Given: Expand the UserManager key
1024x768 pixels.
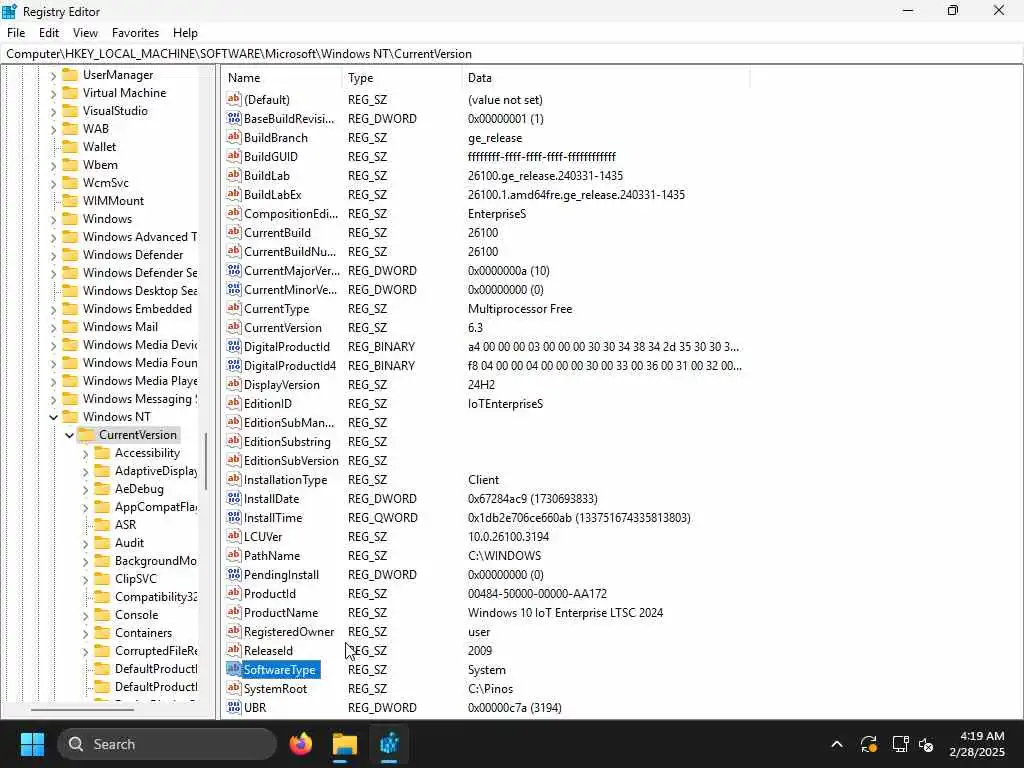Looking at the screenshot, I should tap(54, 75).
